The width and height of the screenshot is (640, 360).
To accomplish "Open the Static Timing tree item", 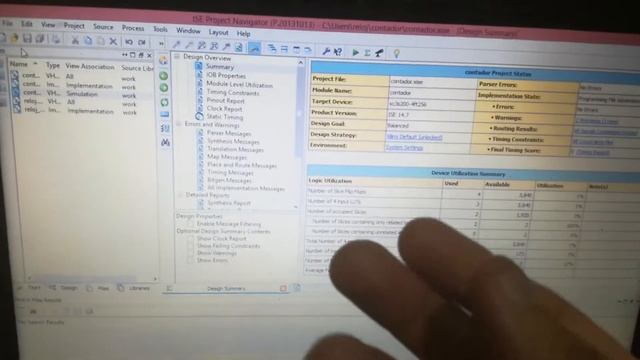I will click(x=225, y=117).
